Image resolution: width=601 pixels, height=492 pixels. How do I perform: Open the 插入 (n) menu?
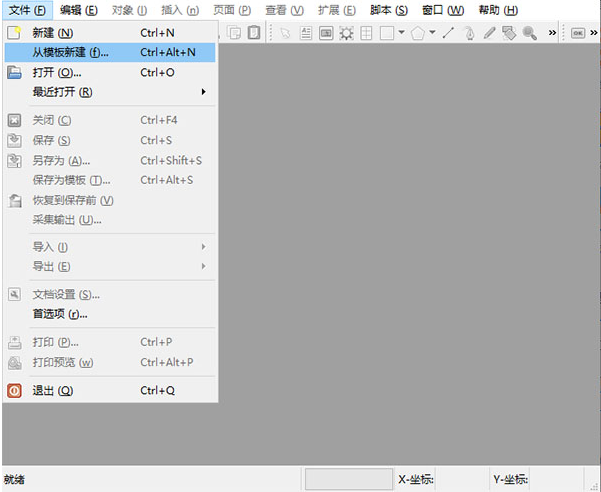coord(180,10)
